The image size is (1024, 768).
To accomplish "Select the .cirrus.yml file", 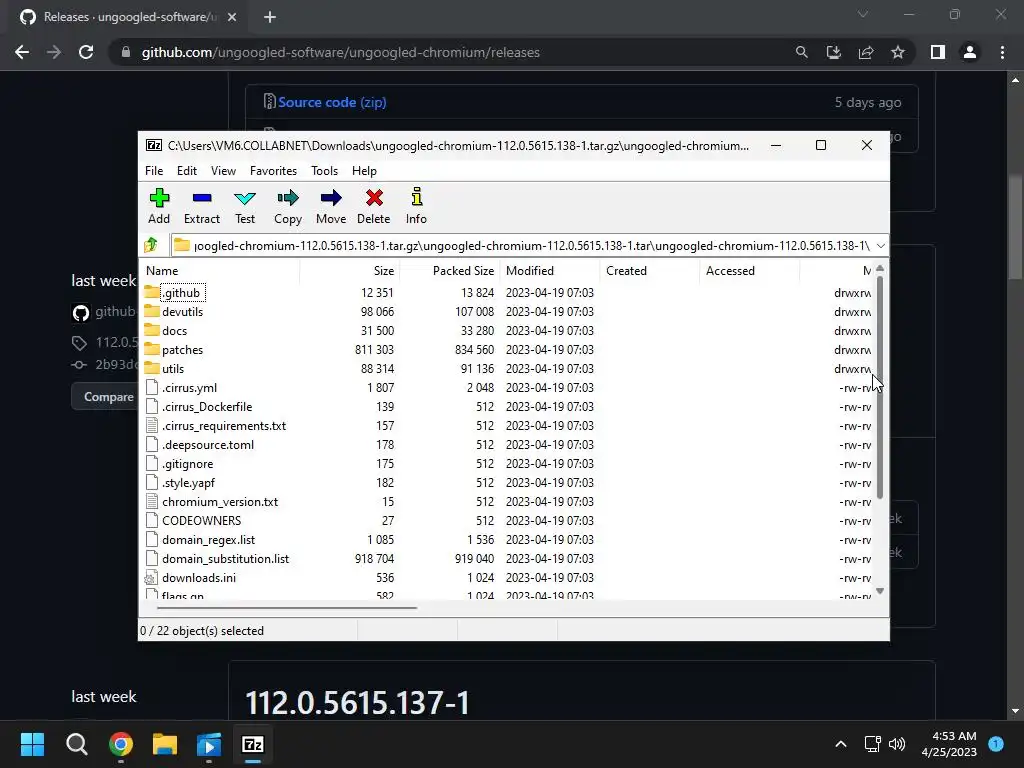I will tap(189, 388).
